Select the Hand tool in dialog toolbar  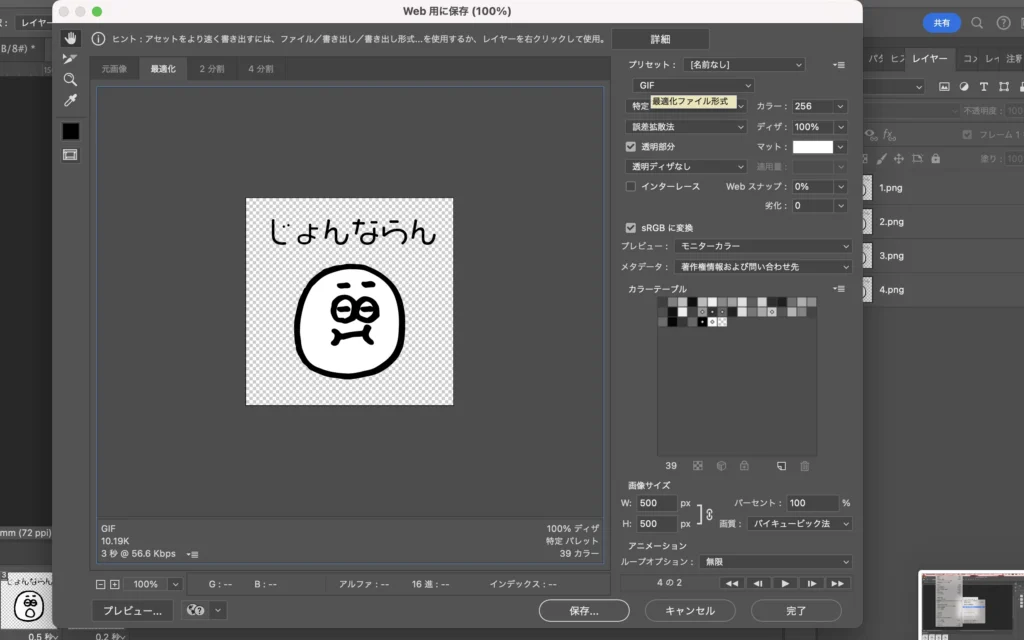coord(70,38)
